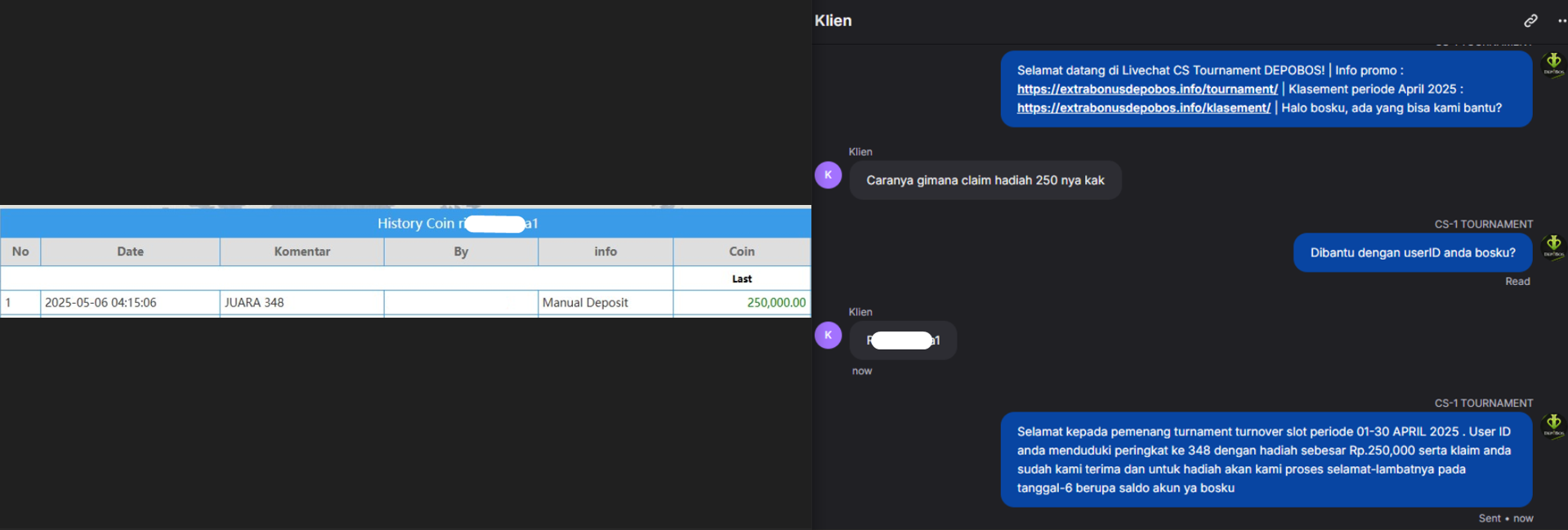
Task: Click the 'By' column header
Action: tap(461, 252)
